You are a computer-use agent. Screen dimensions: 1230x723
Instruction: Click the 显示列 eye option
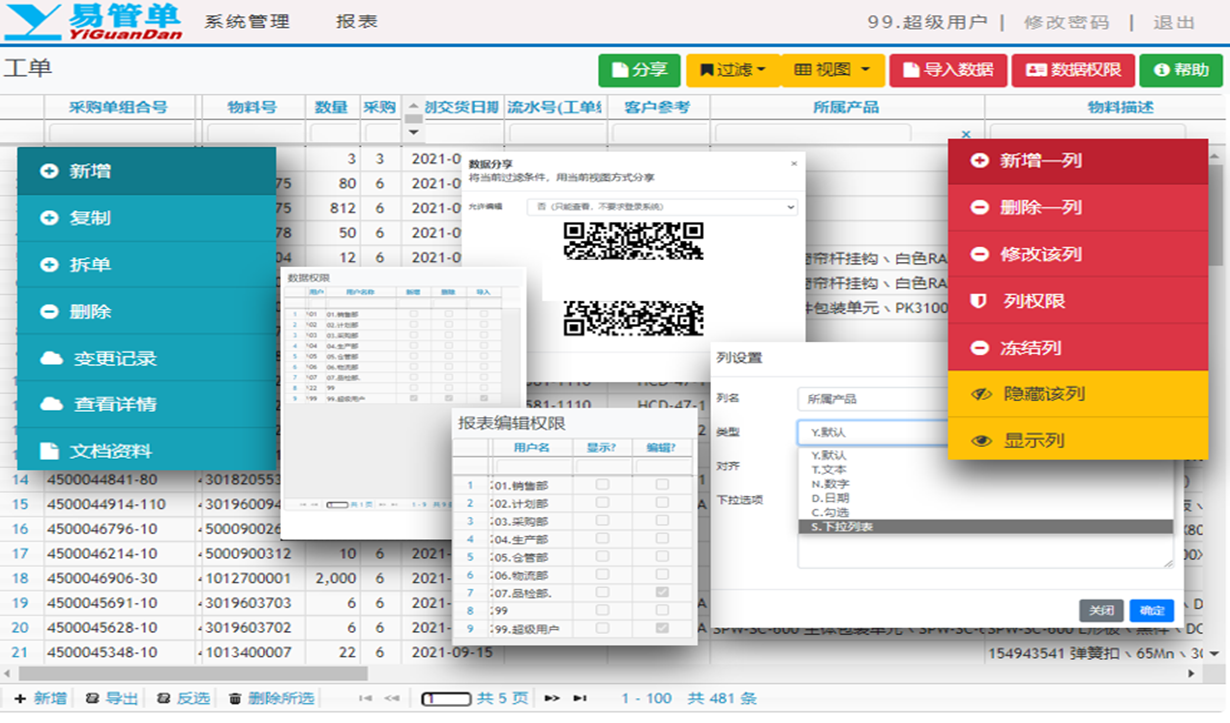(981, 440)
